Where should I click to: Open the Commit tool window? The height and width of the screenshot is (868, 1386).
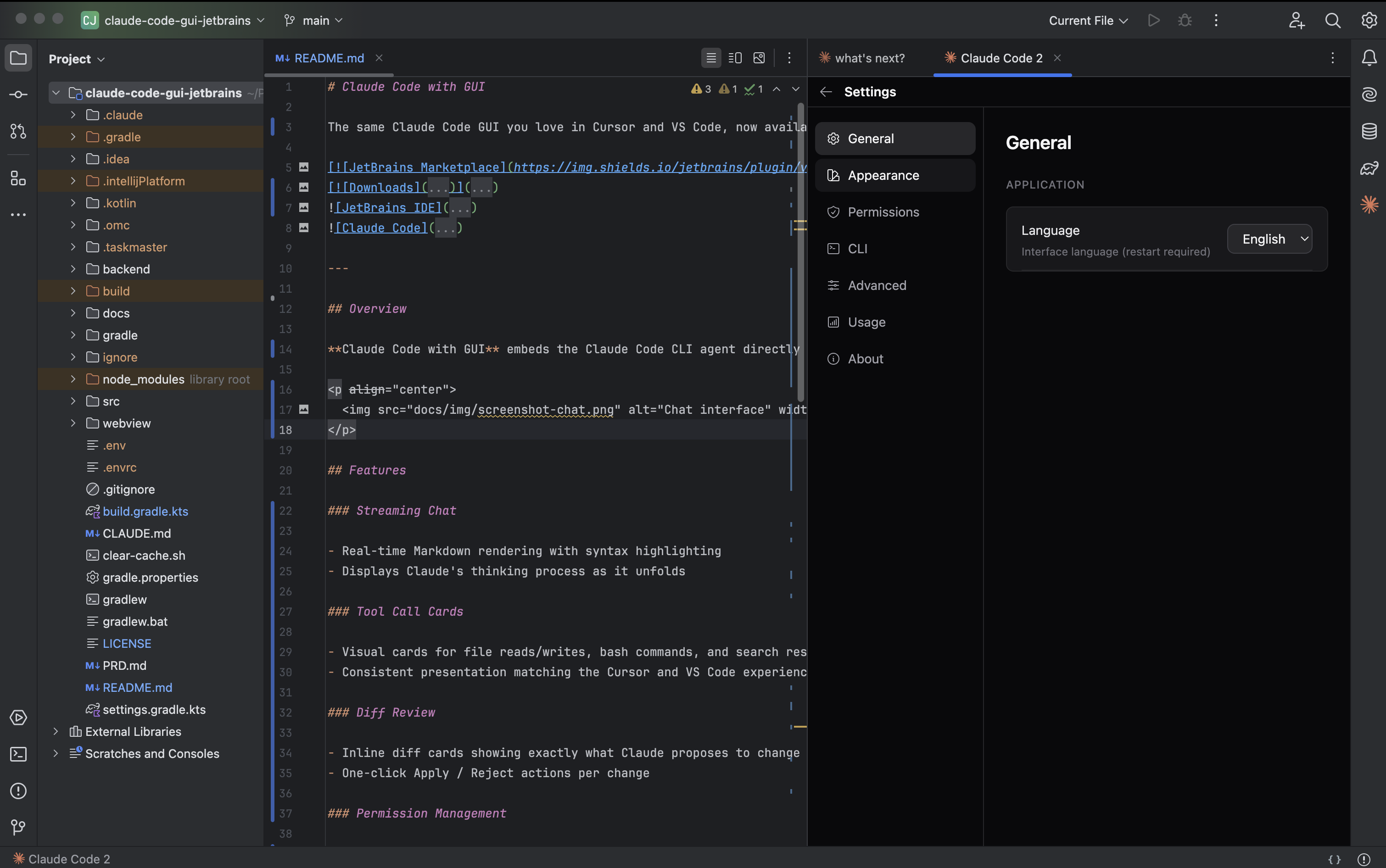(x=18, y=95)
